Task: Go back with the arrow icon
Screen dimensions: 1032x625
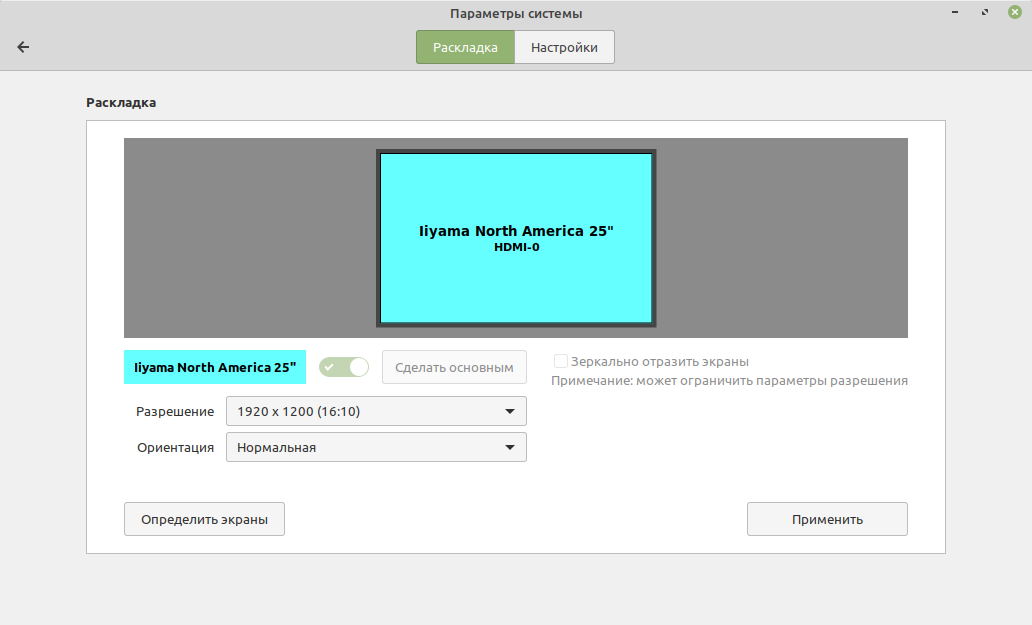Action: click(x=23, y=47)
